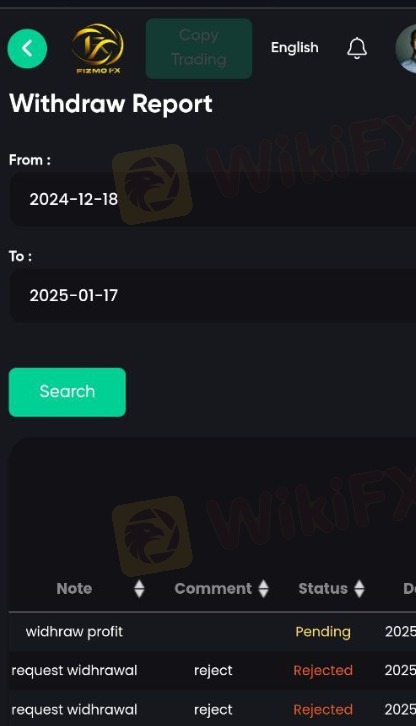Click the Search button
The image size is (416, 726).
pos(67,392)
